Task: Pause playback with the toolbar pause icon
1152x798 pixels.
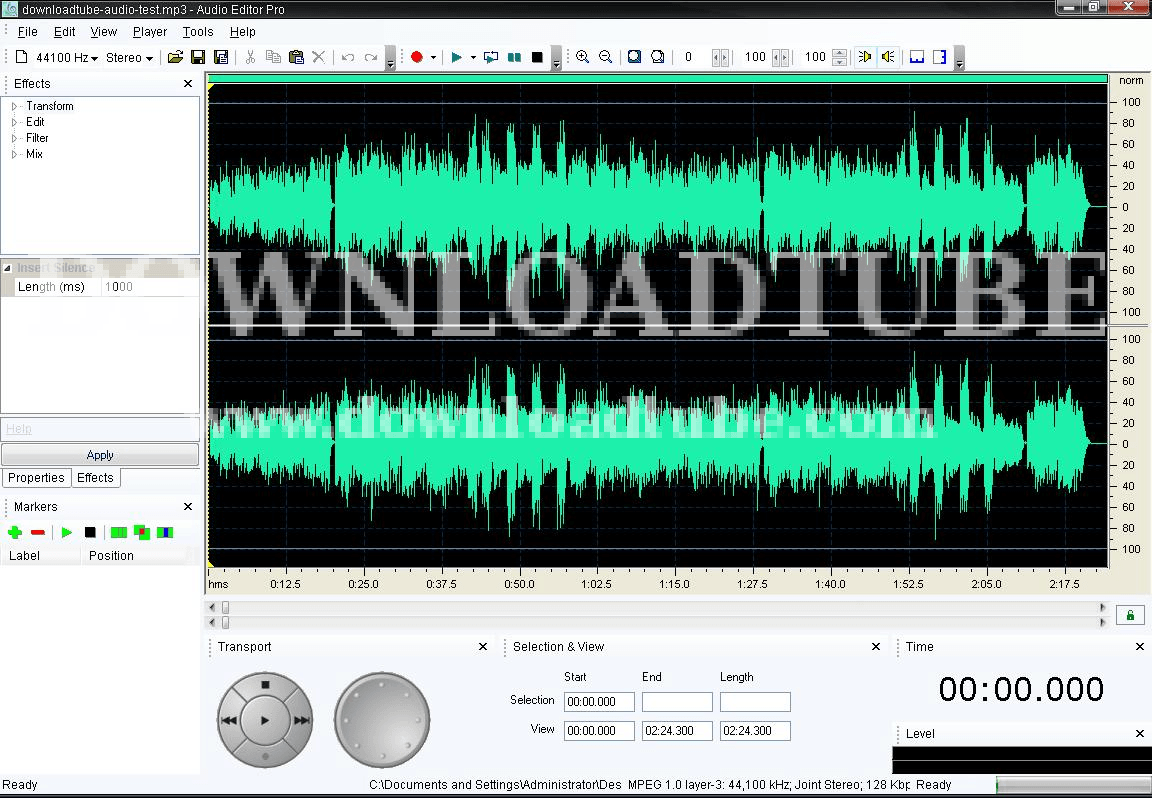Action: [514, 57]
